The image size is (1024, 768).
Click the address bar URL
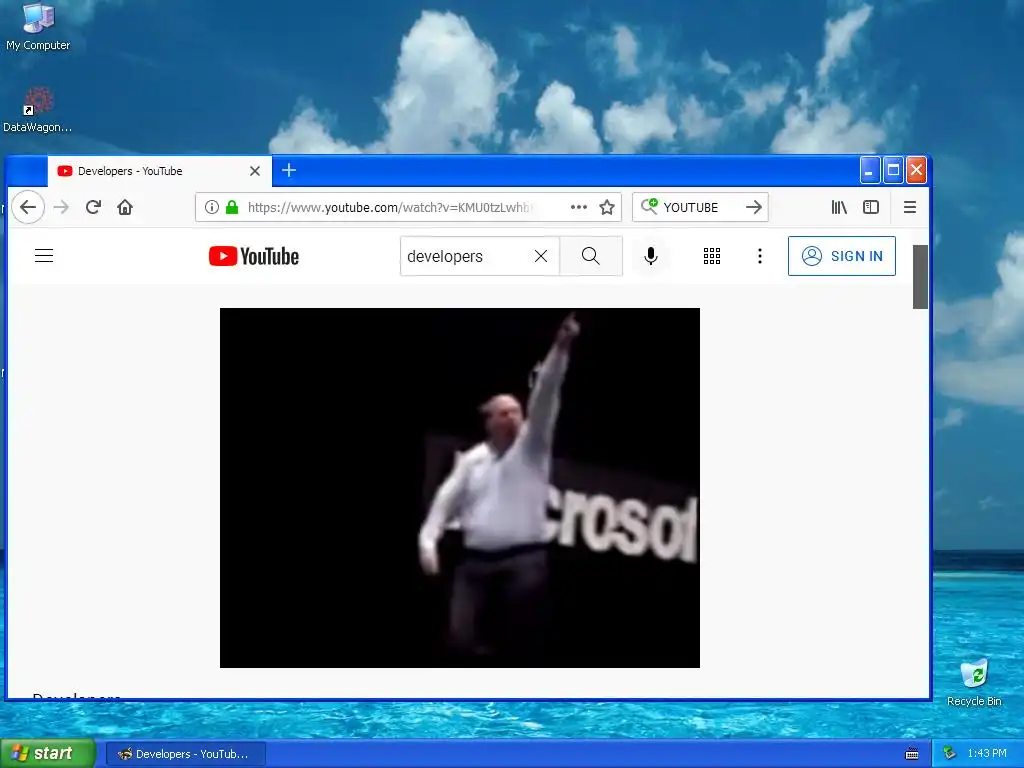click(x=390, y=207)
